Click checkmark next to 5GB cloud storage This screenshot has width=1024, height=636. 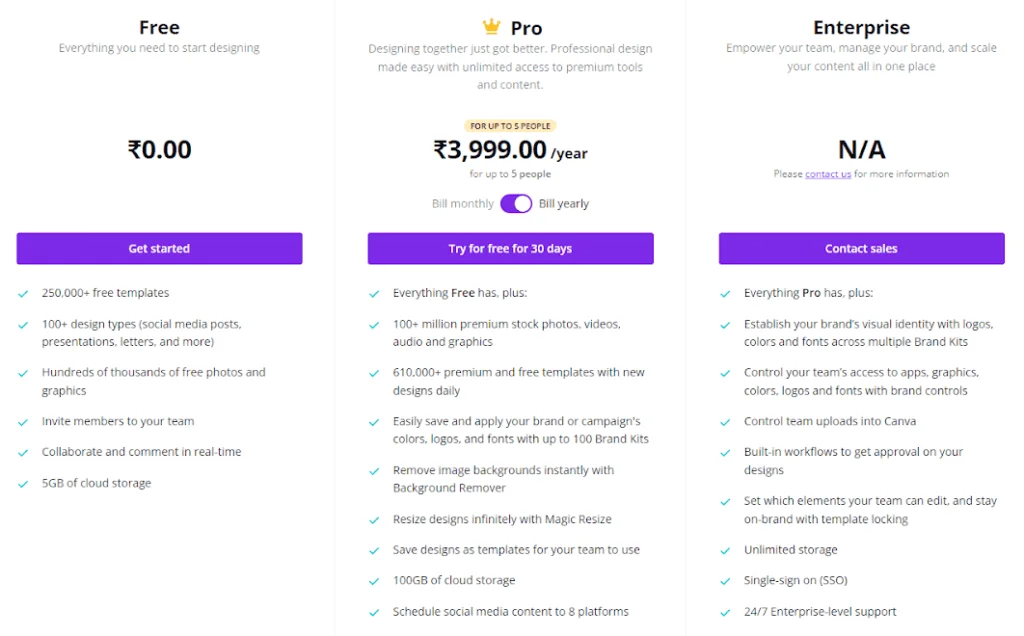[x=23, y=484]
